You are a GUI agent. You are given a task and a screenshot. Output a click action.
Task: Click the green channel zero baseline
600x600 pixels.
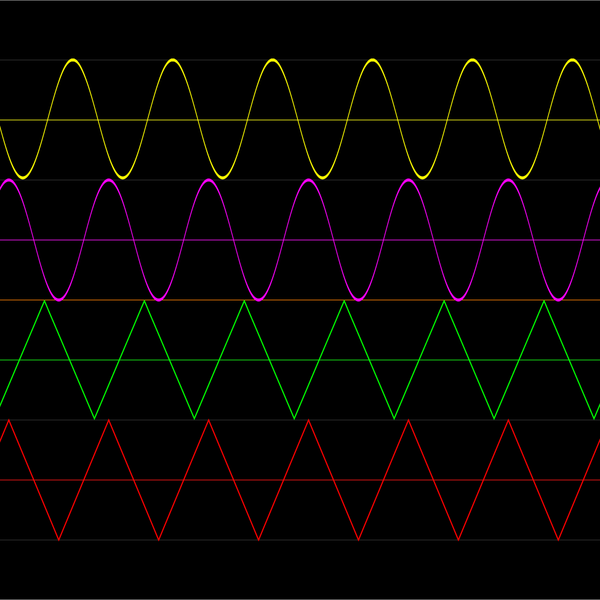point(300,360)
